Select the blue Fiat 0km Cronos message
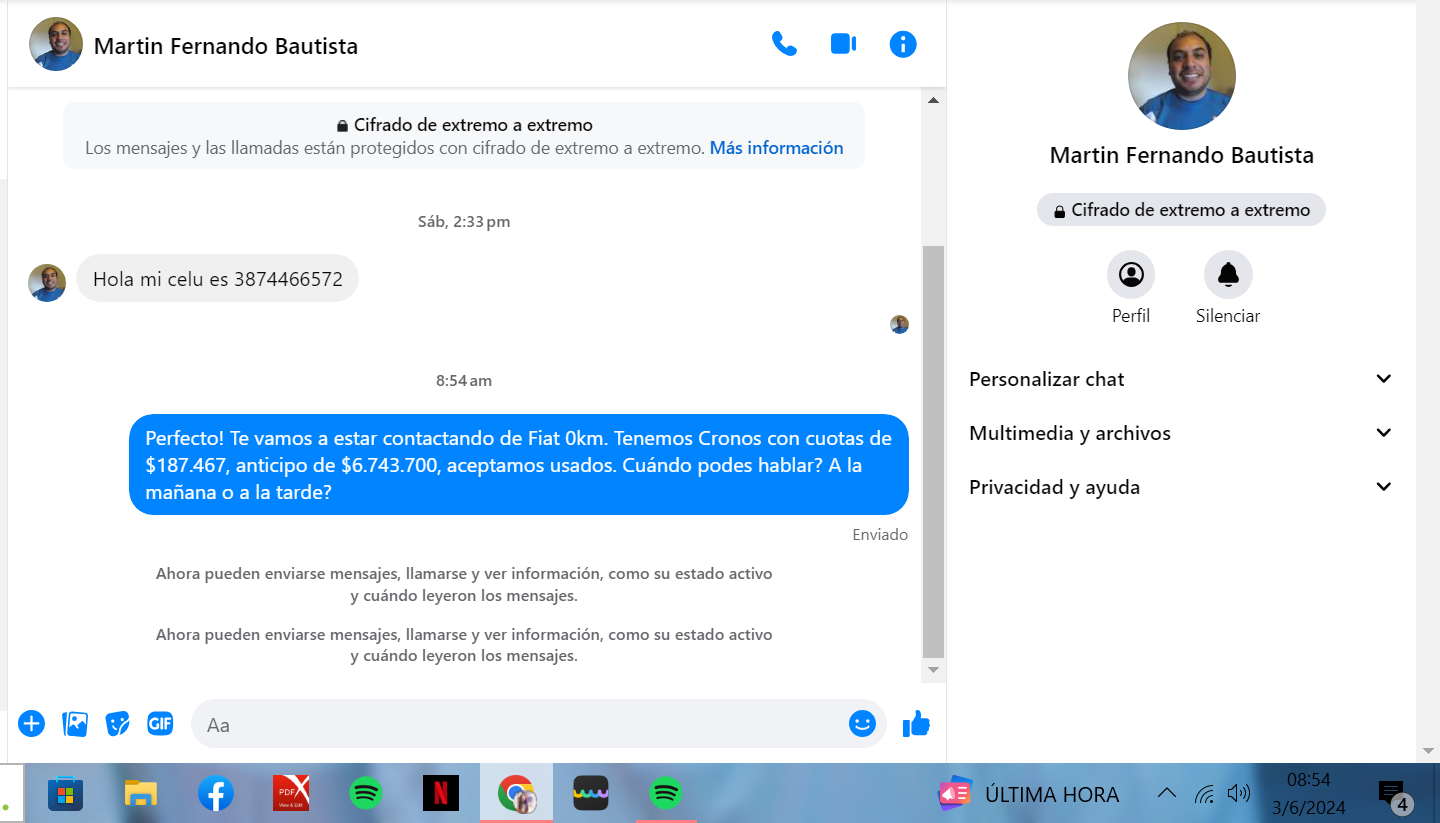The height and width of the screenshot is (823, 1440). [x=519, y=465]
